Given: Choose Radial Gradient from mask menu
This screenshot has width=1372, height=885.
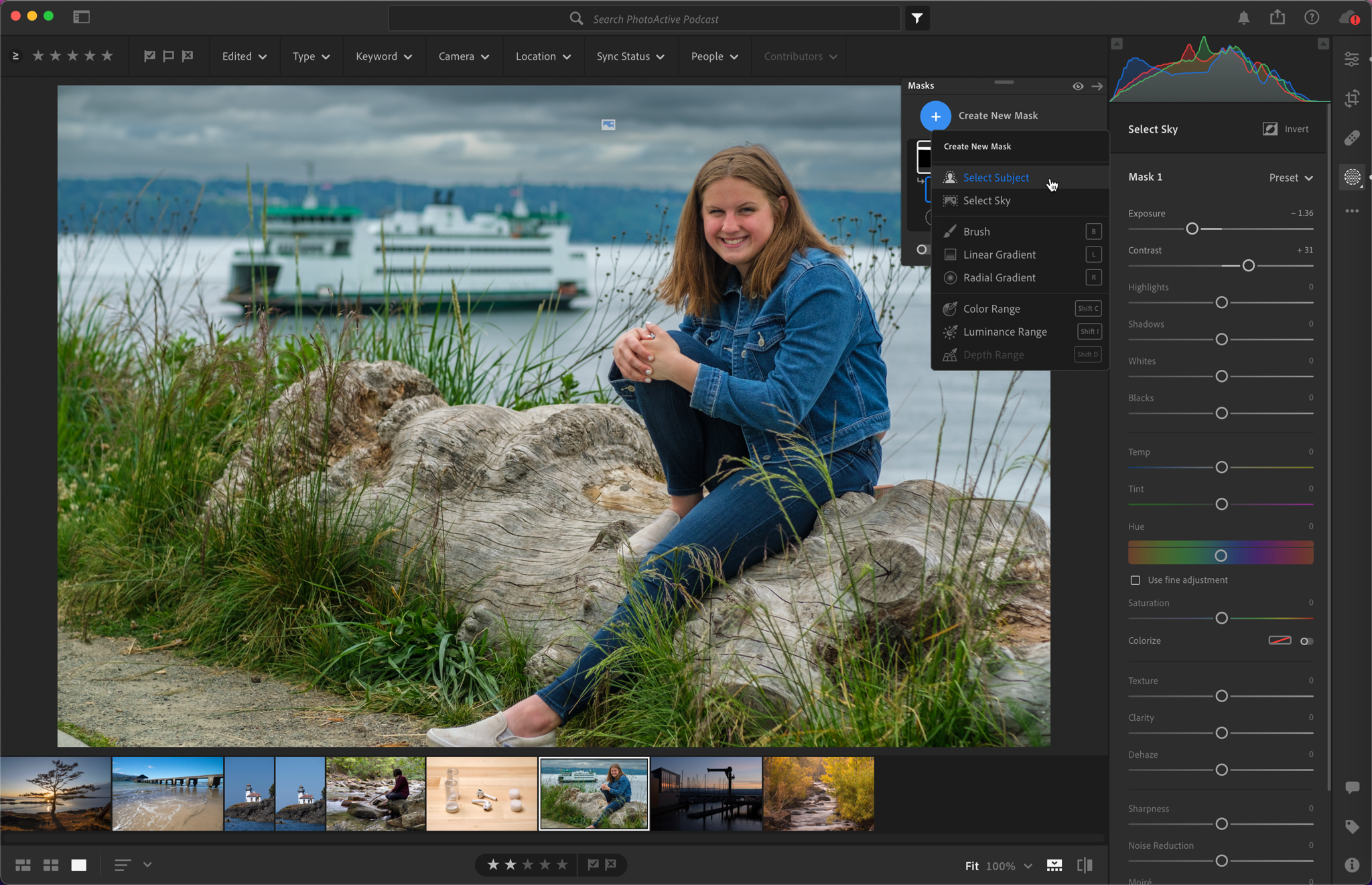Looking at the screenshot, I should [1020, 277].
